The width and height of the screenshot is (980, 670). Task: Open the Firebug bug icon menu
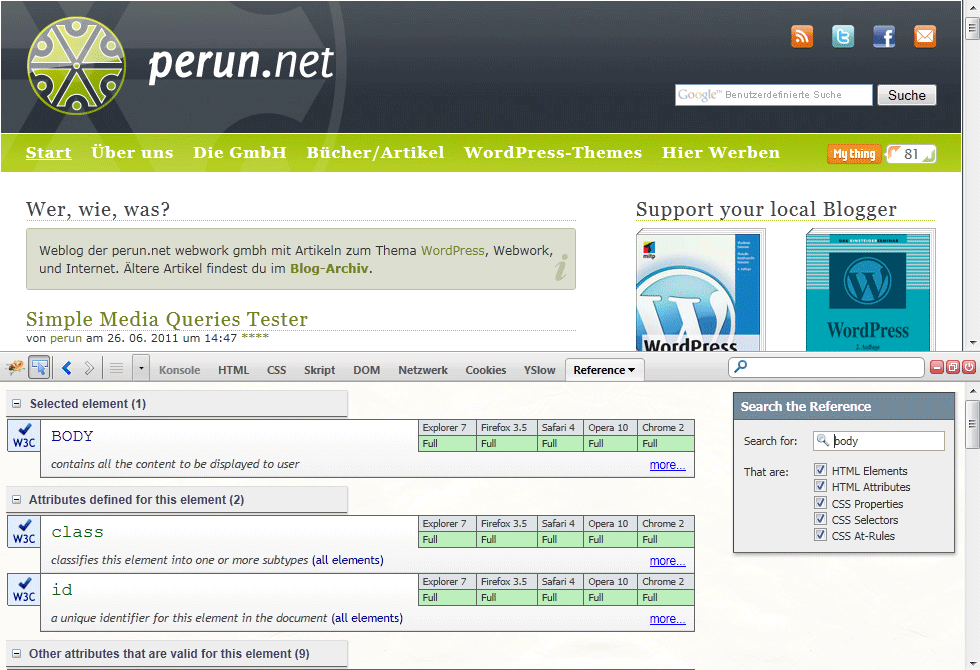click(15, 368)
